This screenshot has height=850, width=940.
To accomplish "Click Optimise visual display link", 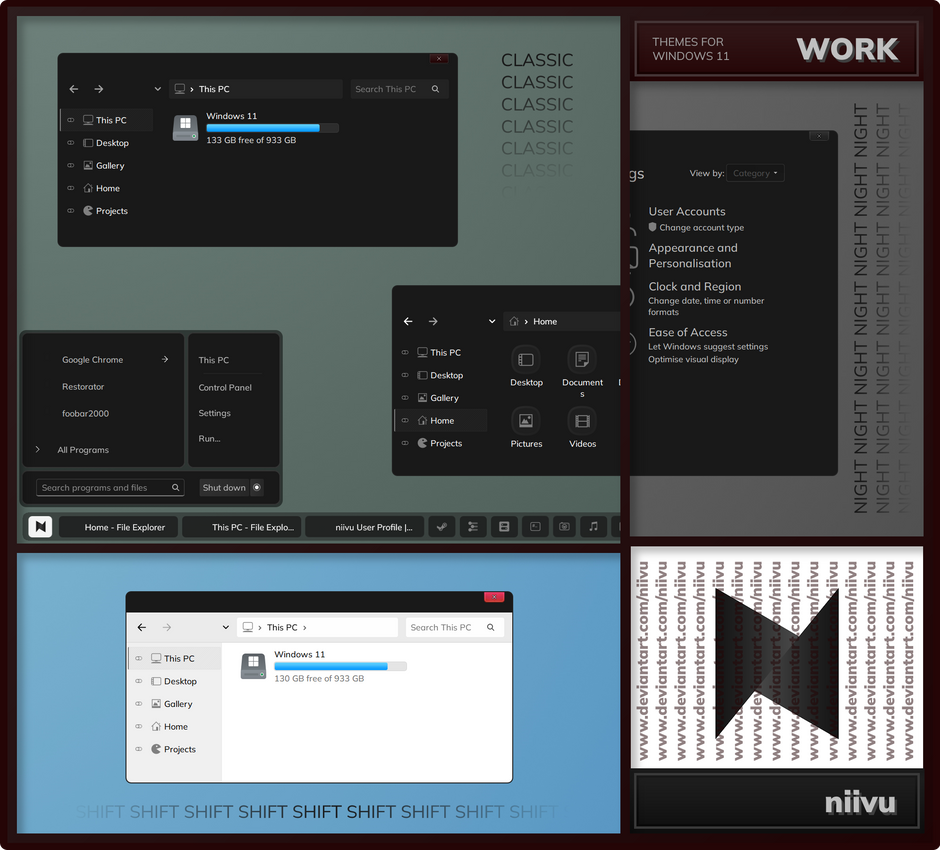I will (x=693, y=359).
